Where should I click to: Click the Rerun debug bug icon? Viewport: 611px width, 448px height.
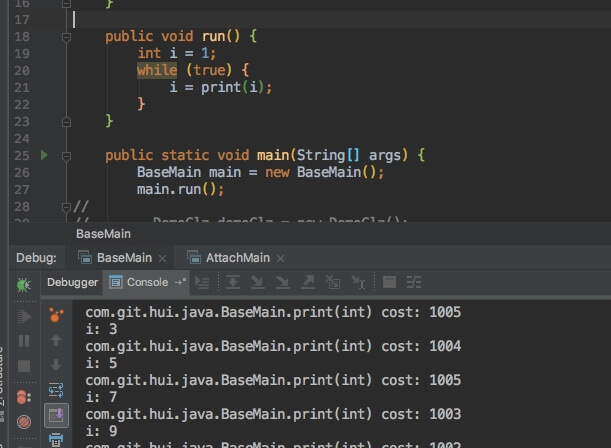coord(23,285)
